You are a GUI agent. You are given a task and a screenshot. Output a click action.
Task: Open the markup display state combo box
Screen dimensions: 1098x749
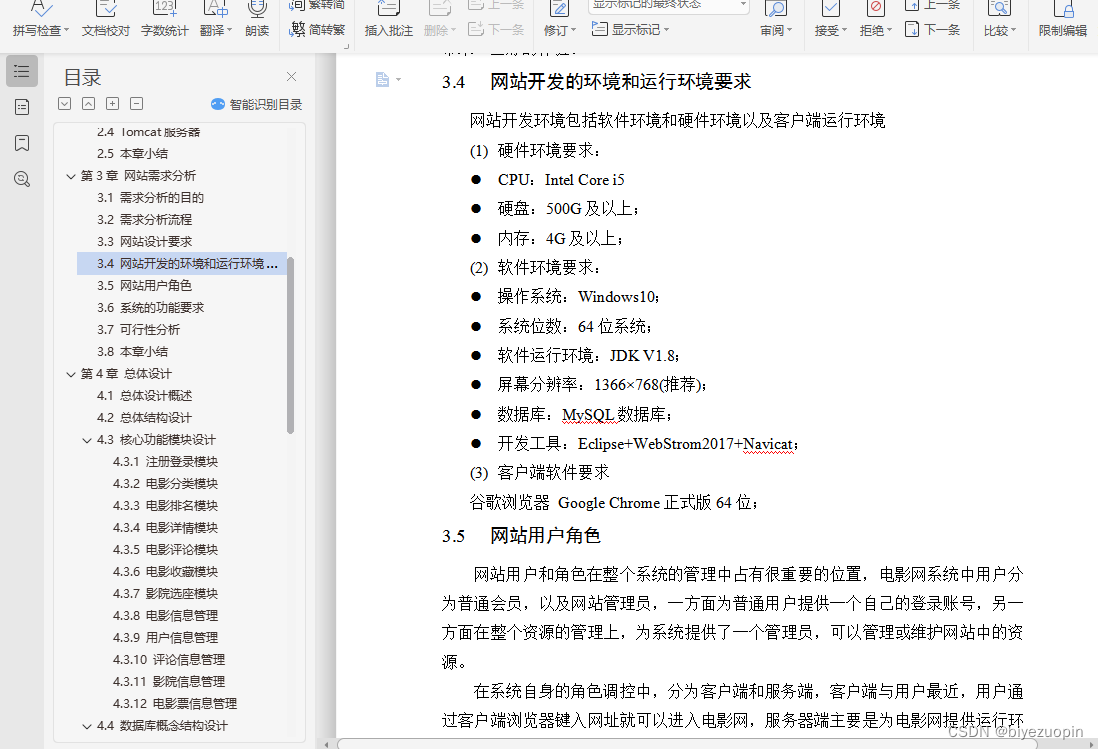[x=669, y=6]
